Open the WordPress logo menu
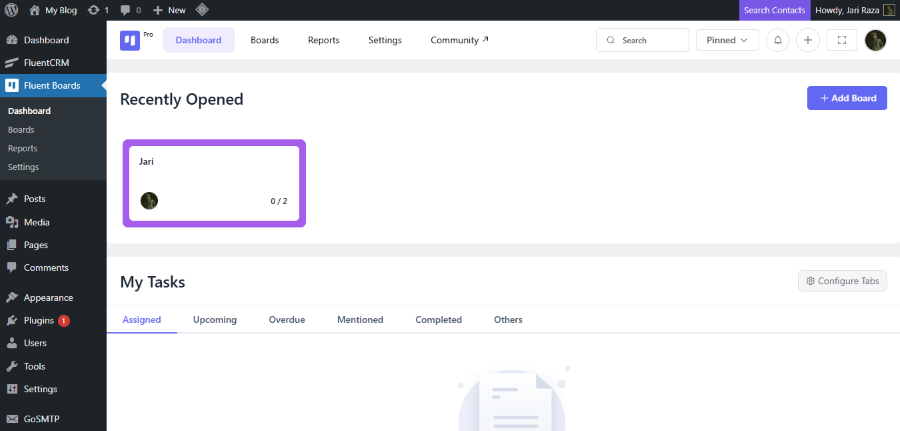900x431 pixels. coord(11,10)
